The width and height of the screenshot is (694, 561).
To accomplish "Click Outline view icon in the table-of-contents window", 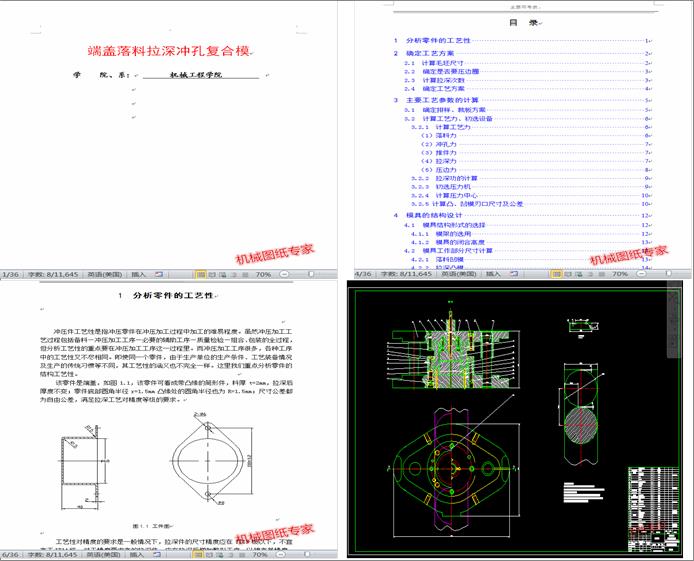I will coord(590,274).
